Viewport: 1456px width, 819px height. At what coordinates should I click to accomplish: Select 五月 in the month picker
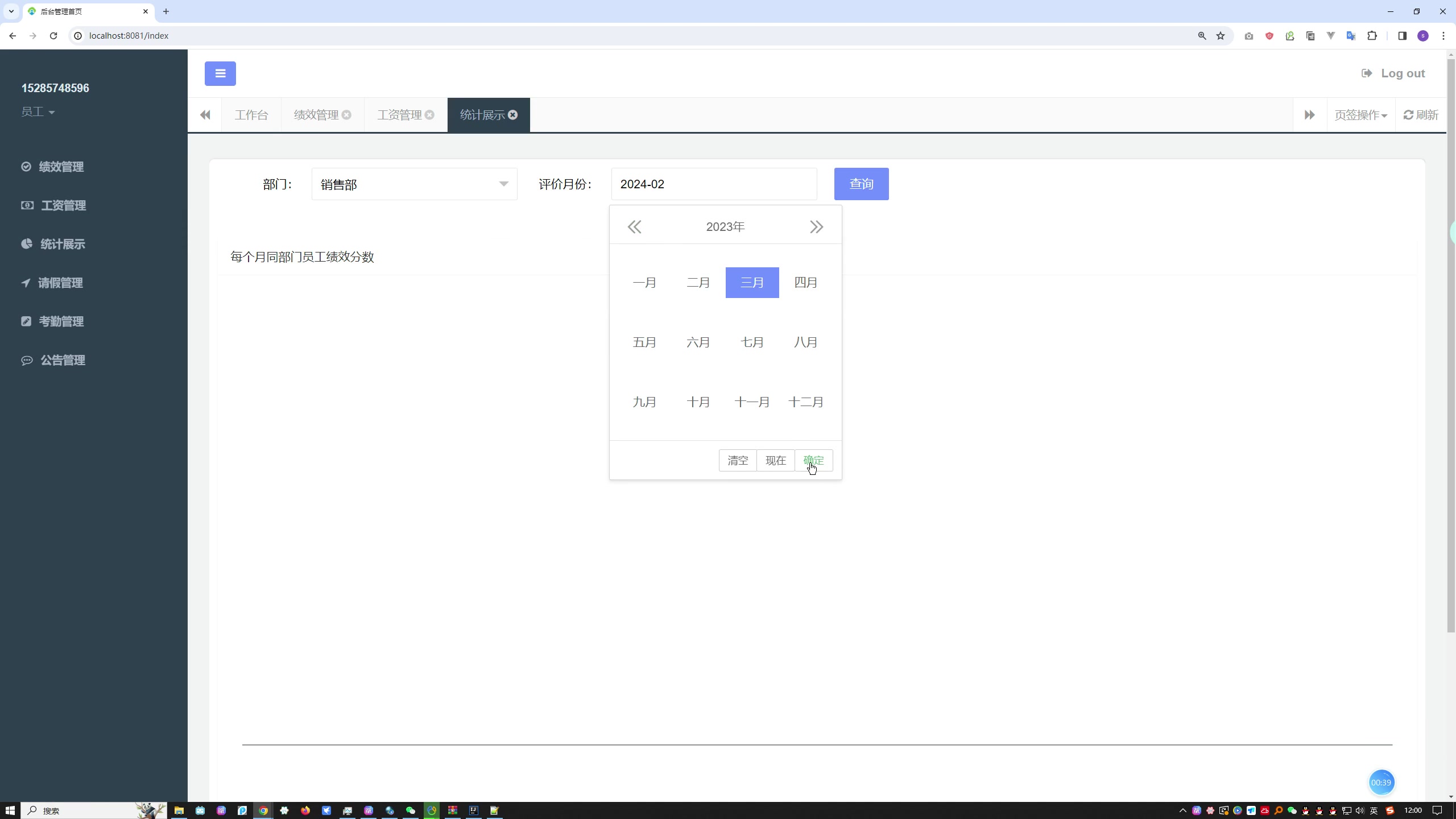644,342
